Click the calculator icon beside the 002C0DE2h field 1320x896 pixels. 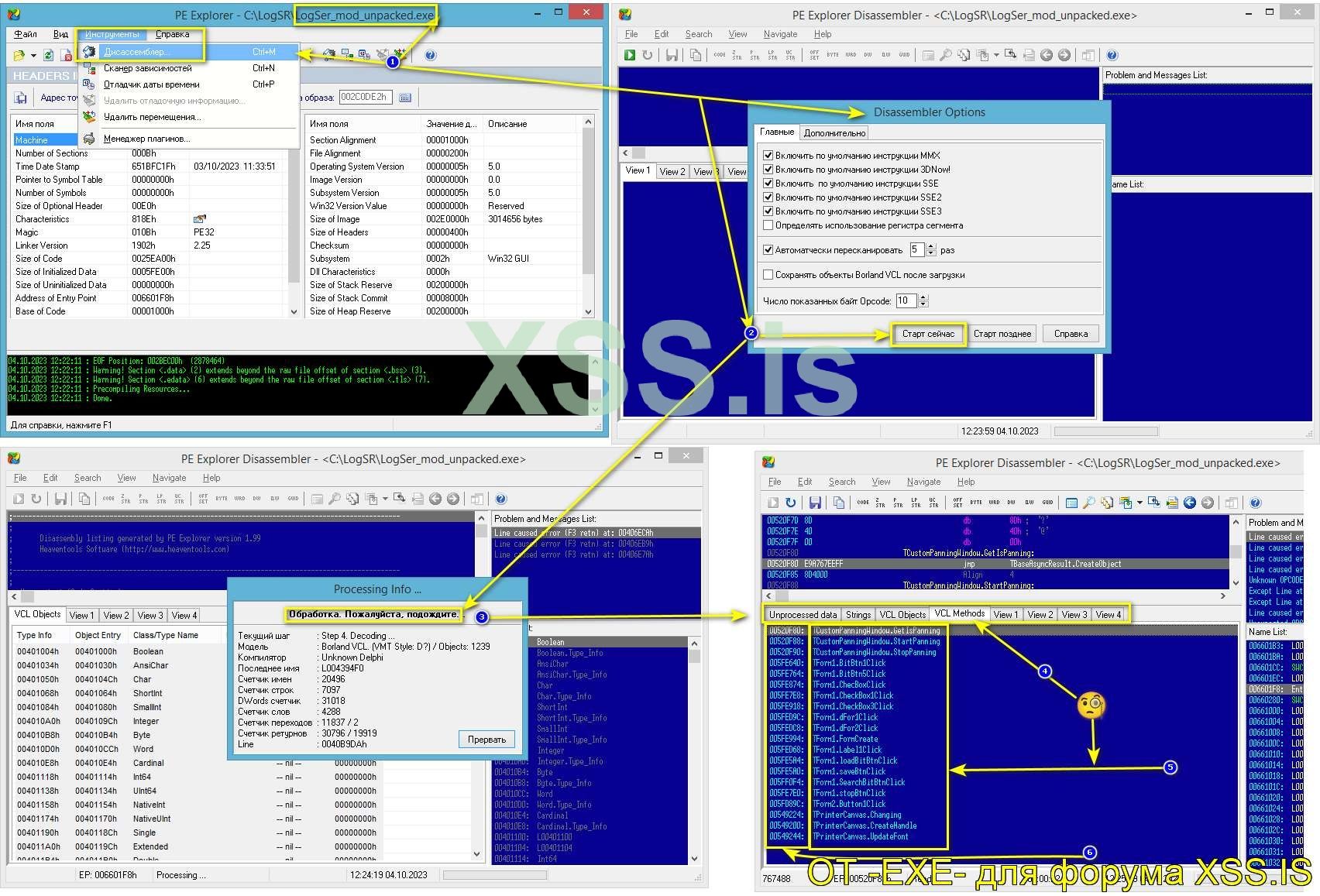[405, 97]
